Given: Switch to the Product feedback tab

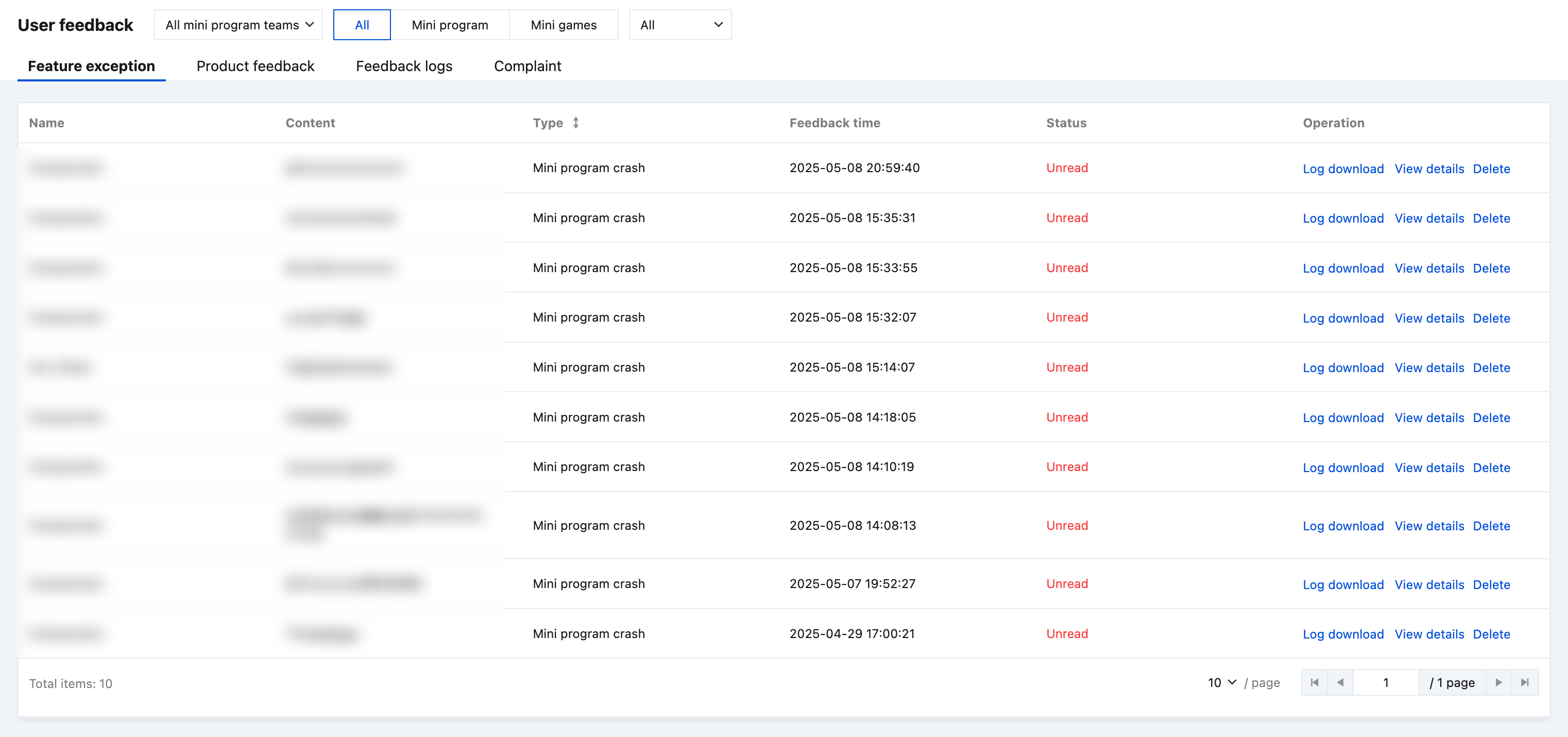Looking at the screenshot, I should (x=255, y=66).
